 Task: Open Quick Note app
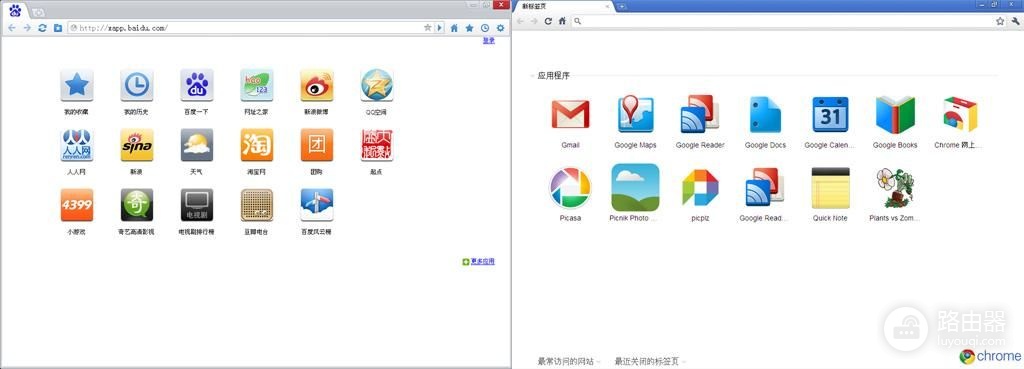[x=830, y=187]
